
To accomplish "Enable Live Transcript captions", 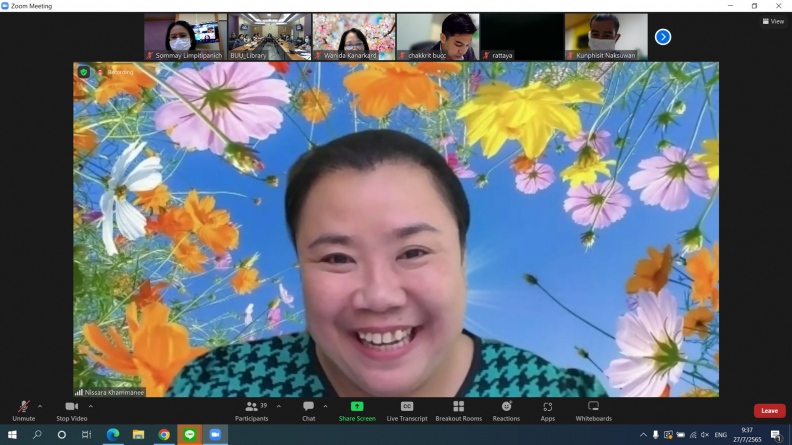I will tap(407, 409).
